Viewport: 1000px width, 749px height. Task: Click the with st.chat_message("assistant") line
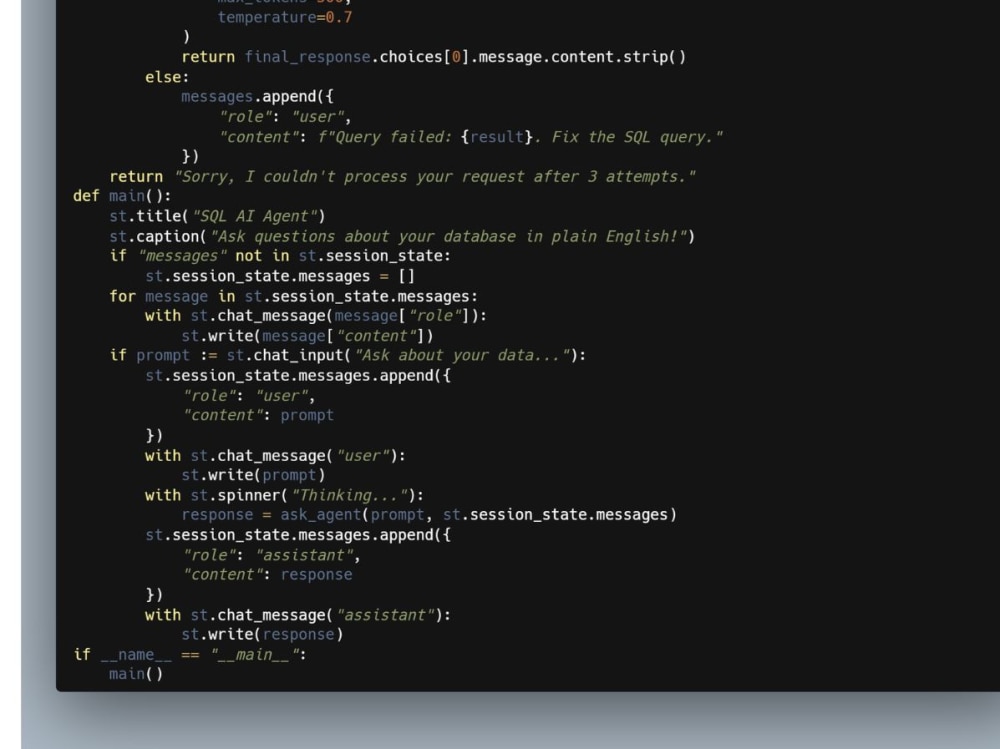[x=298, y=616]
